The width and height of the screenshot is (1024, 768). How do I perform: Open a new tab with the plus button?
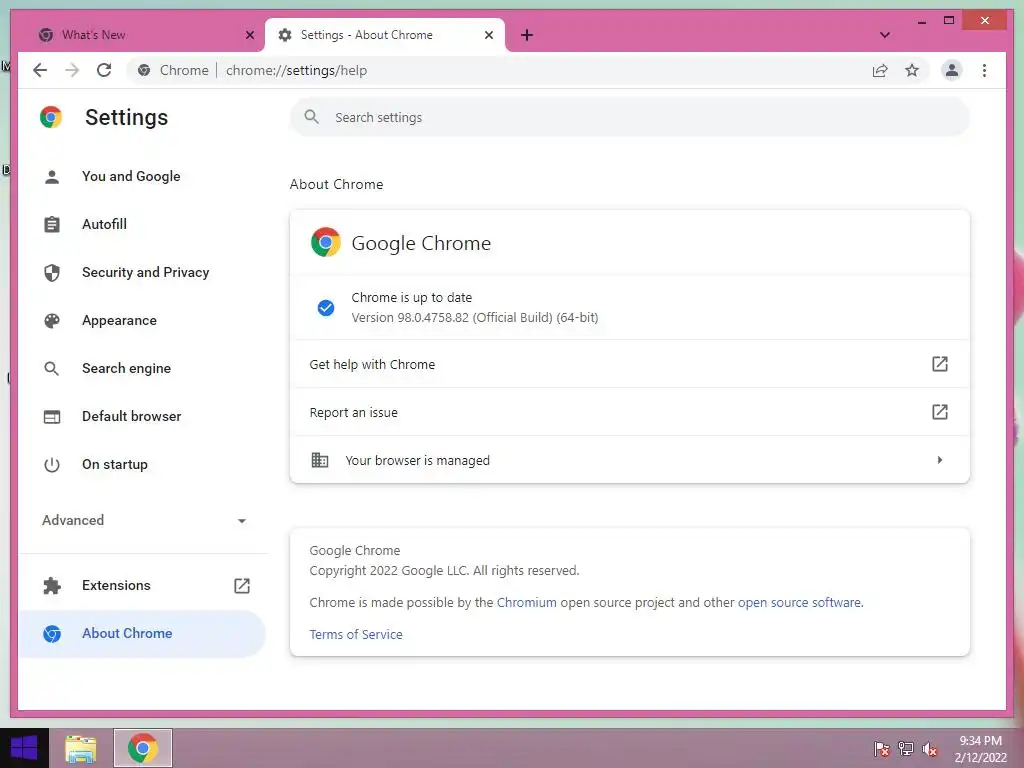[527, 35]
